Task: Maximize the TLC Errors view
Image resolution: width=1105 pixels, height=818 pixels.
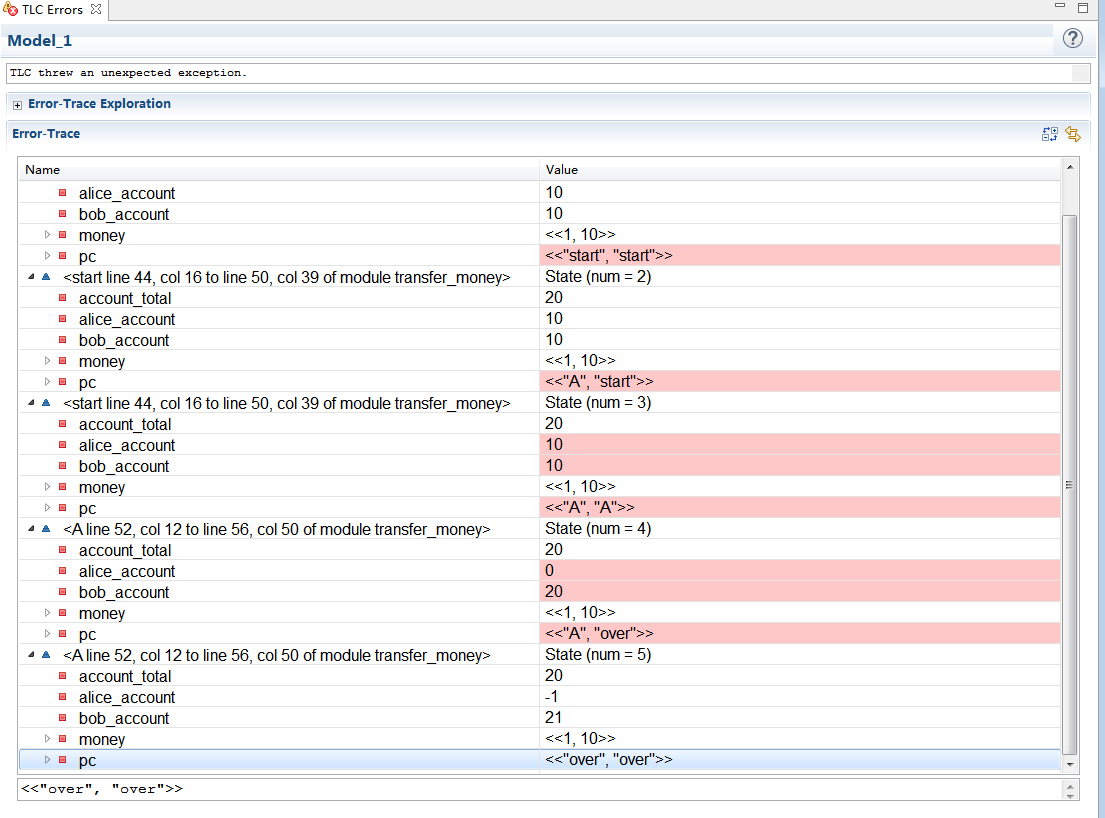Action: [x=1083, y=8]
